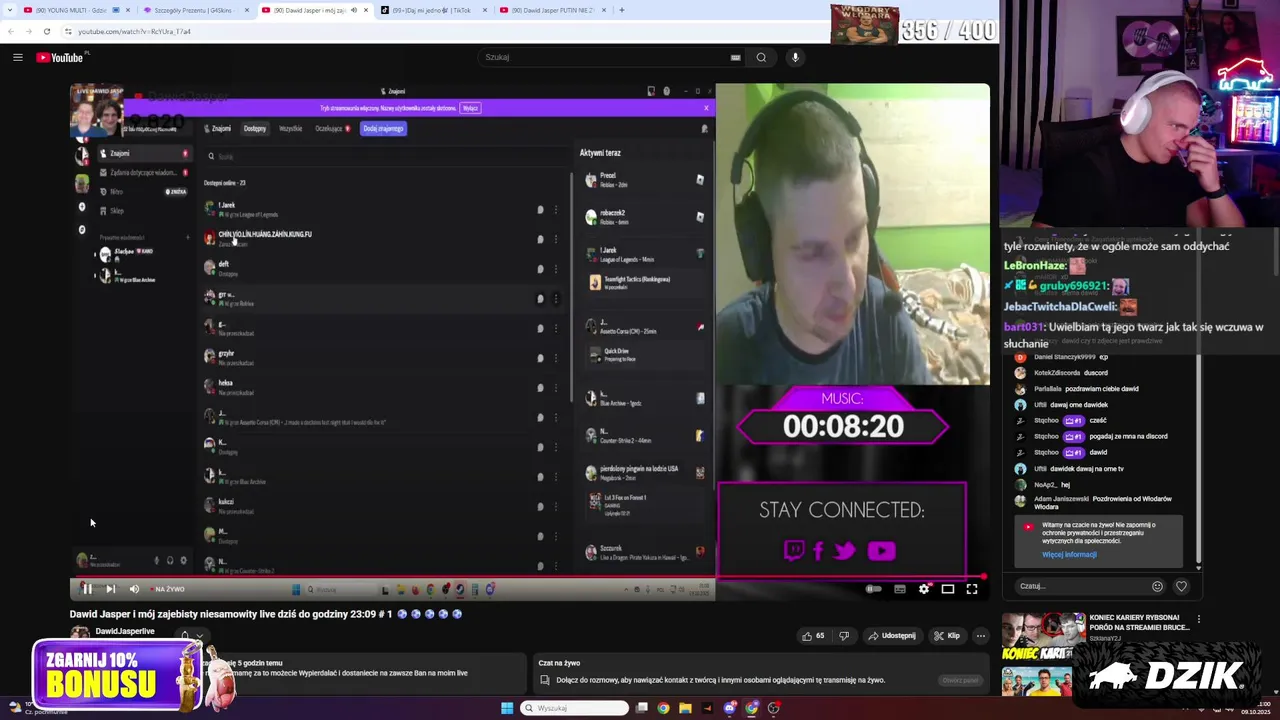Viewport: 1280px width, 720px height.
Task: Toggle the autoplay switch in player
Action: 874,589
